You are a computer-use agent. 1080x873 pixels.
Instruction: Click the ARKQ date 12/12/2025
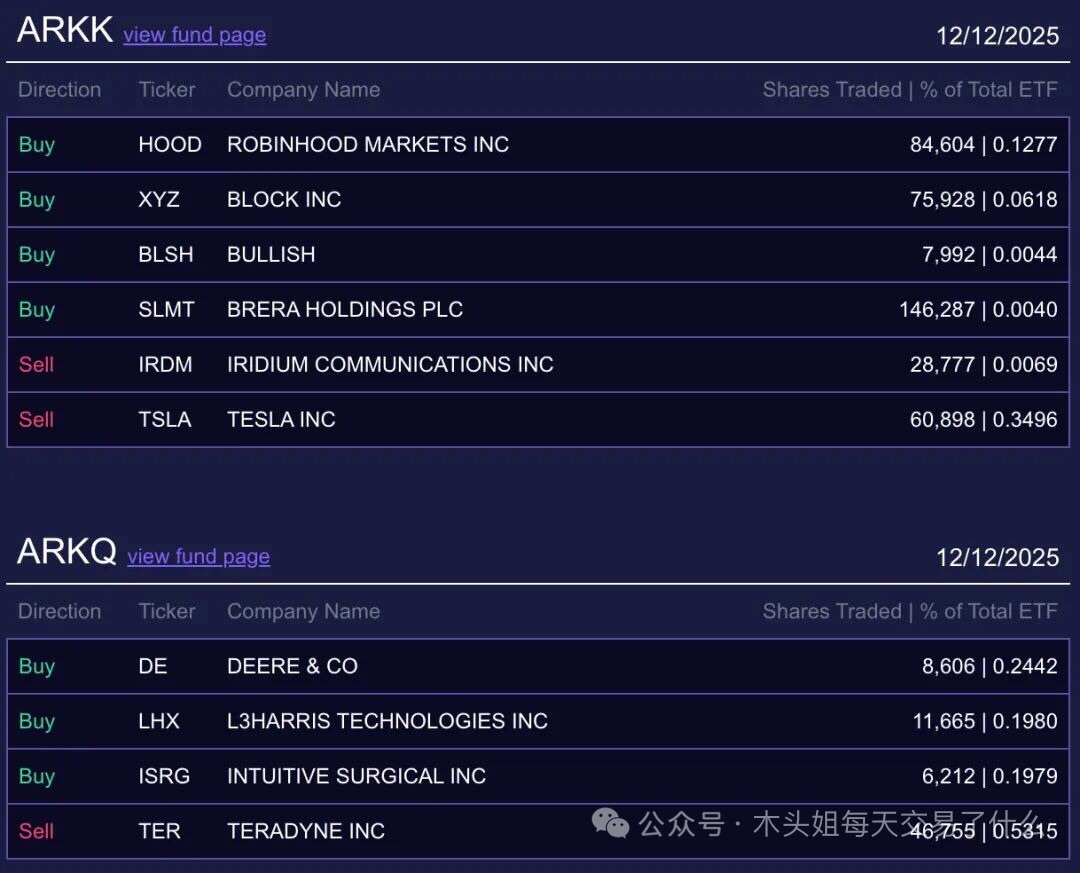point(997,557)
